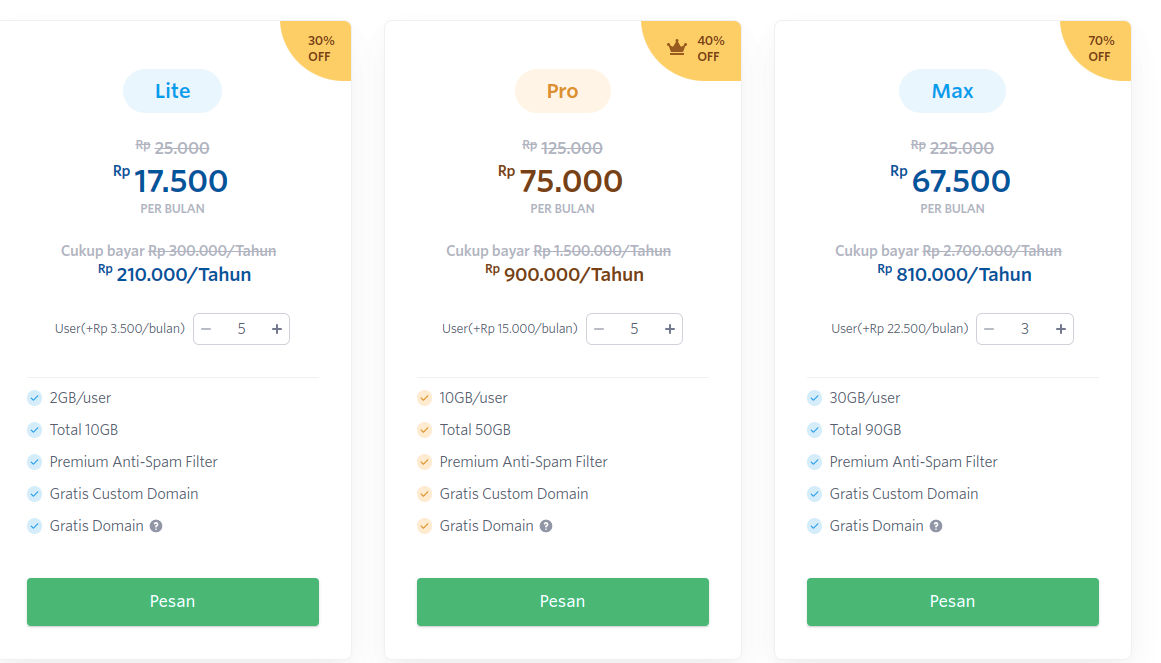Click checkmark icon beside Pro 10GB/user

click(x=424, y=398)
